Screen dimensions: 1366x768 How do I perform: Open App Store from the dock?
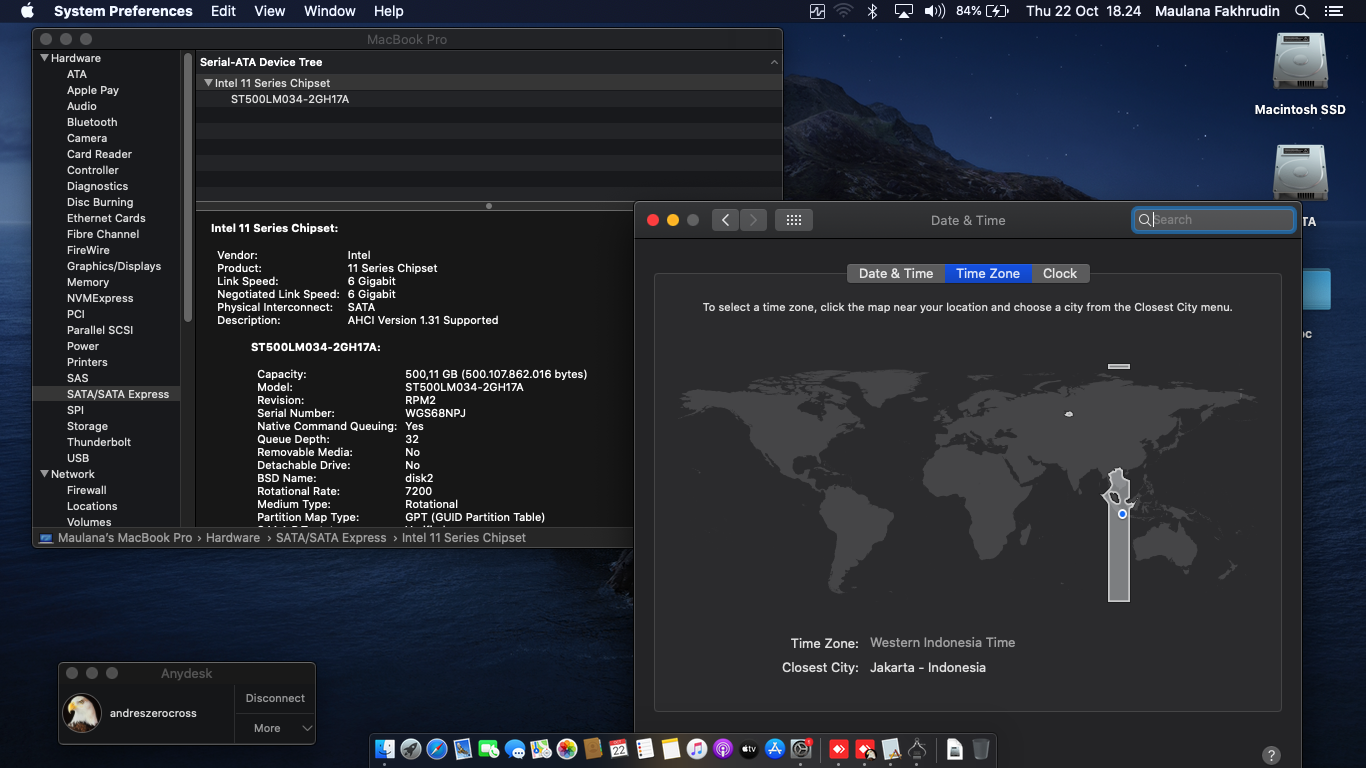[x=775, y=749]
